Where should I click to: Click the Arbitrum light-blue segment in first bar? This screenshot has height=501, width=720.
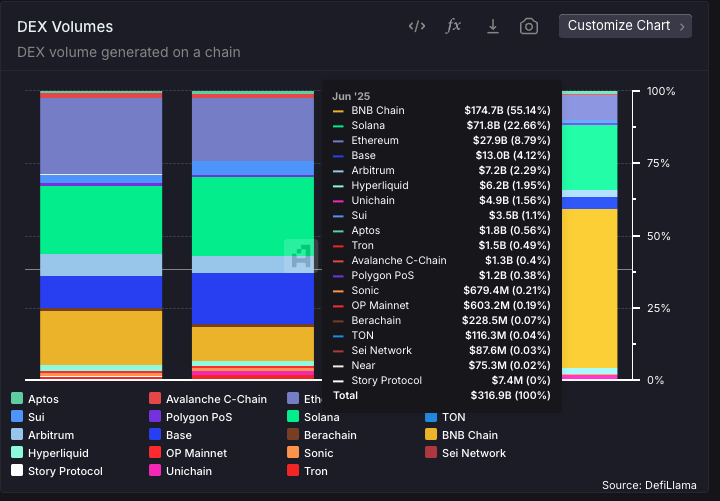tap(101, 265)
